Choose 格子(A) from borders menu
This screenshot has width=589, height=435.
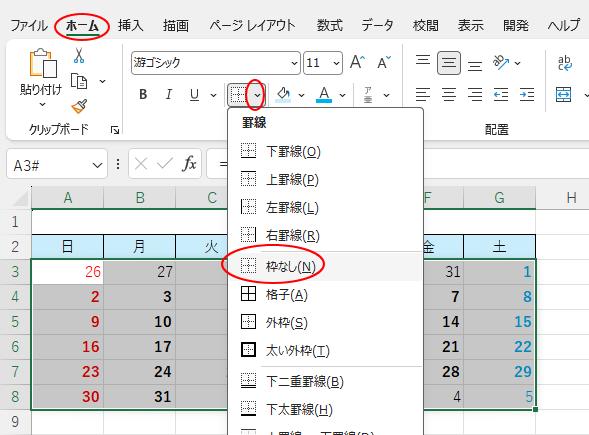pyautogui.click(x=325, y=295)
